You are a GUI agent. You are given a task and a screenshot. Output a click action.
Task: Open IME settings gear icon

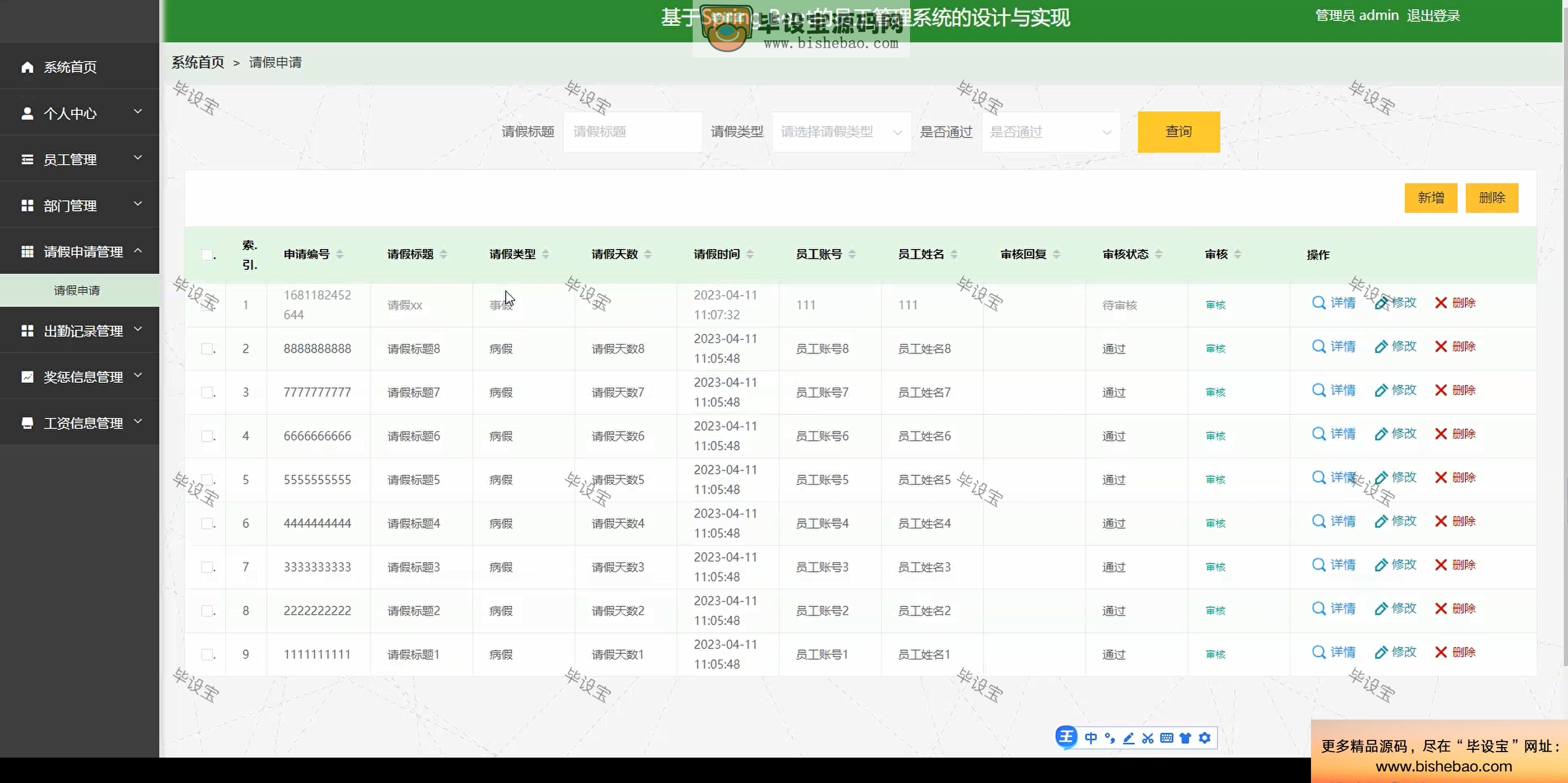(x=1205, y=738)
